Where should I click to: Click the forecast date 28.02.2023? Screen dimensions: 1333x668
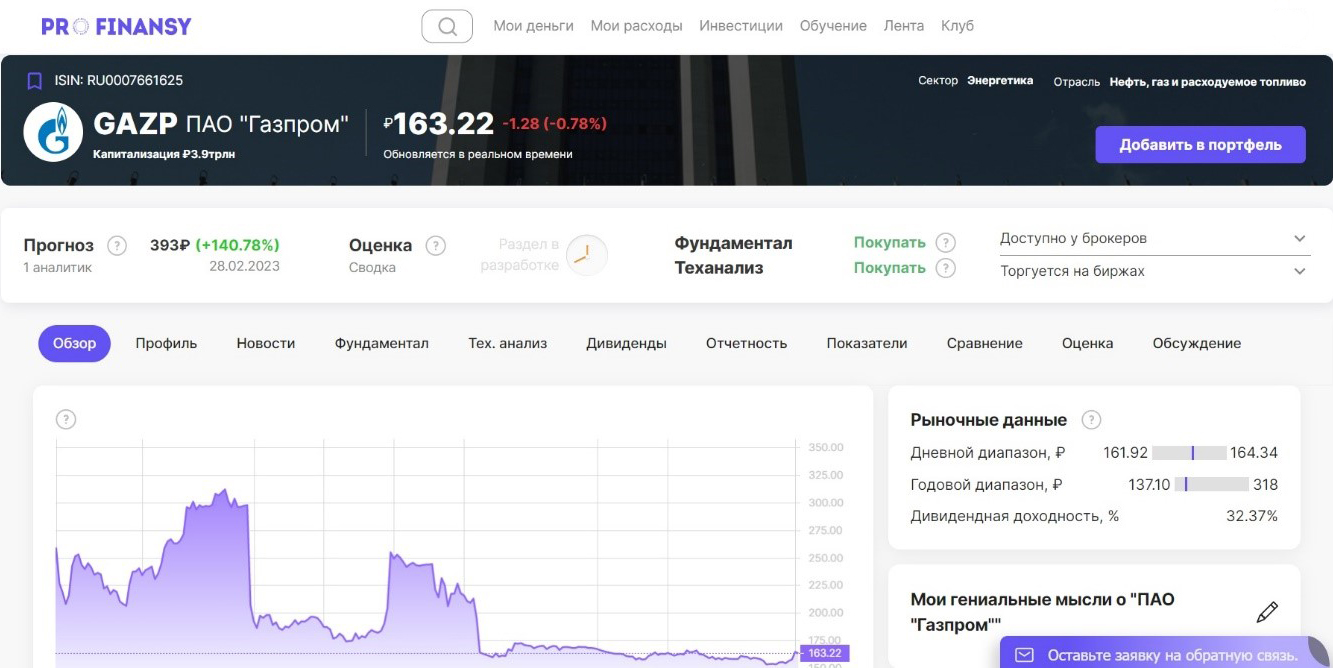(244, 267)
